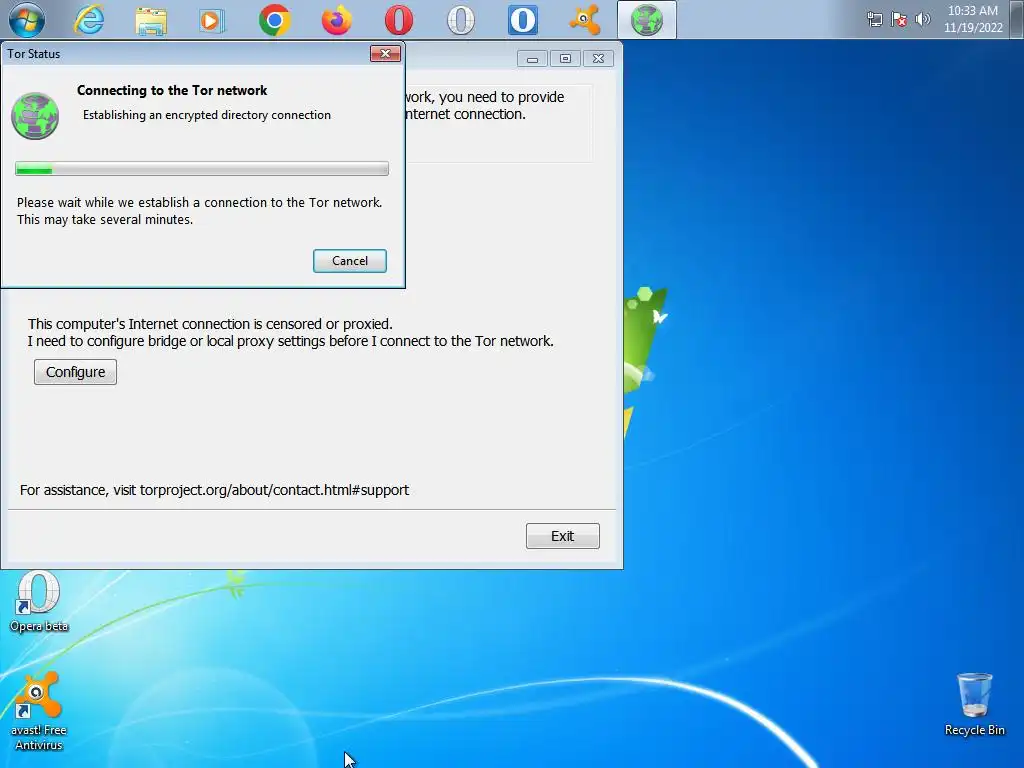Open Windows Media Player from taskbar
This screenshot has height=768, width=1024.
pos(212,20)
